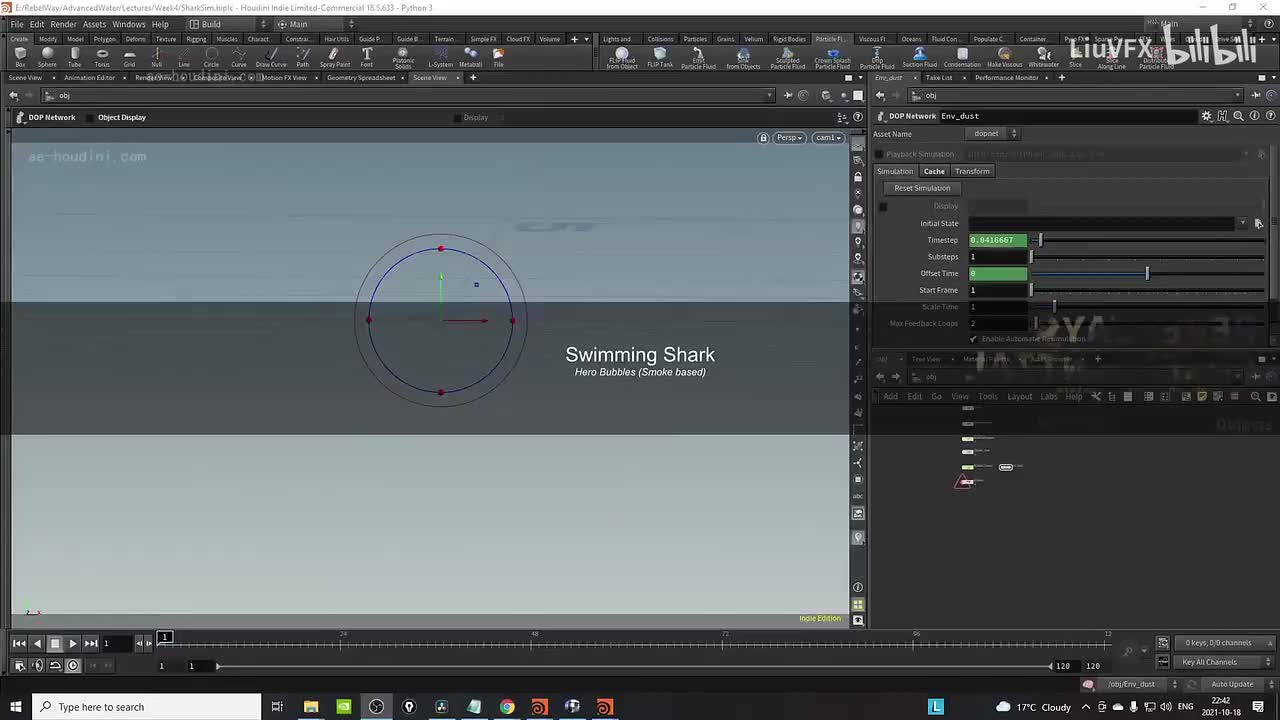The width and height of the screenshot is (1280, 720).
Task: Open the Initial State file chooser icon
Action: tap(1258, 224)
